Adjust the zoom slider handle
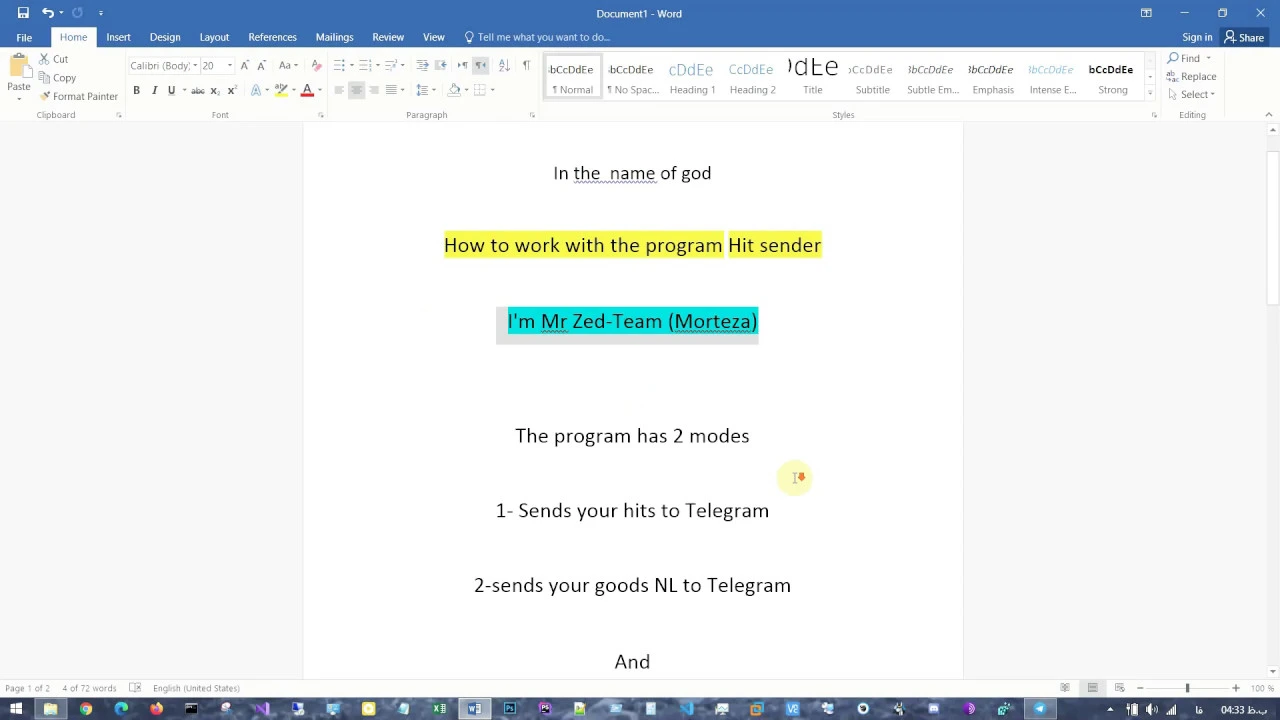The width and height of the screenshot is (1280, 720). 1187,688
